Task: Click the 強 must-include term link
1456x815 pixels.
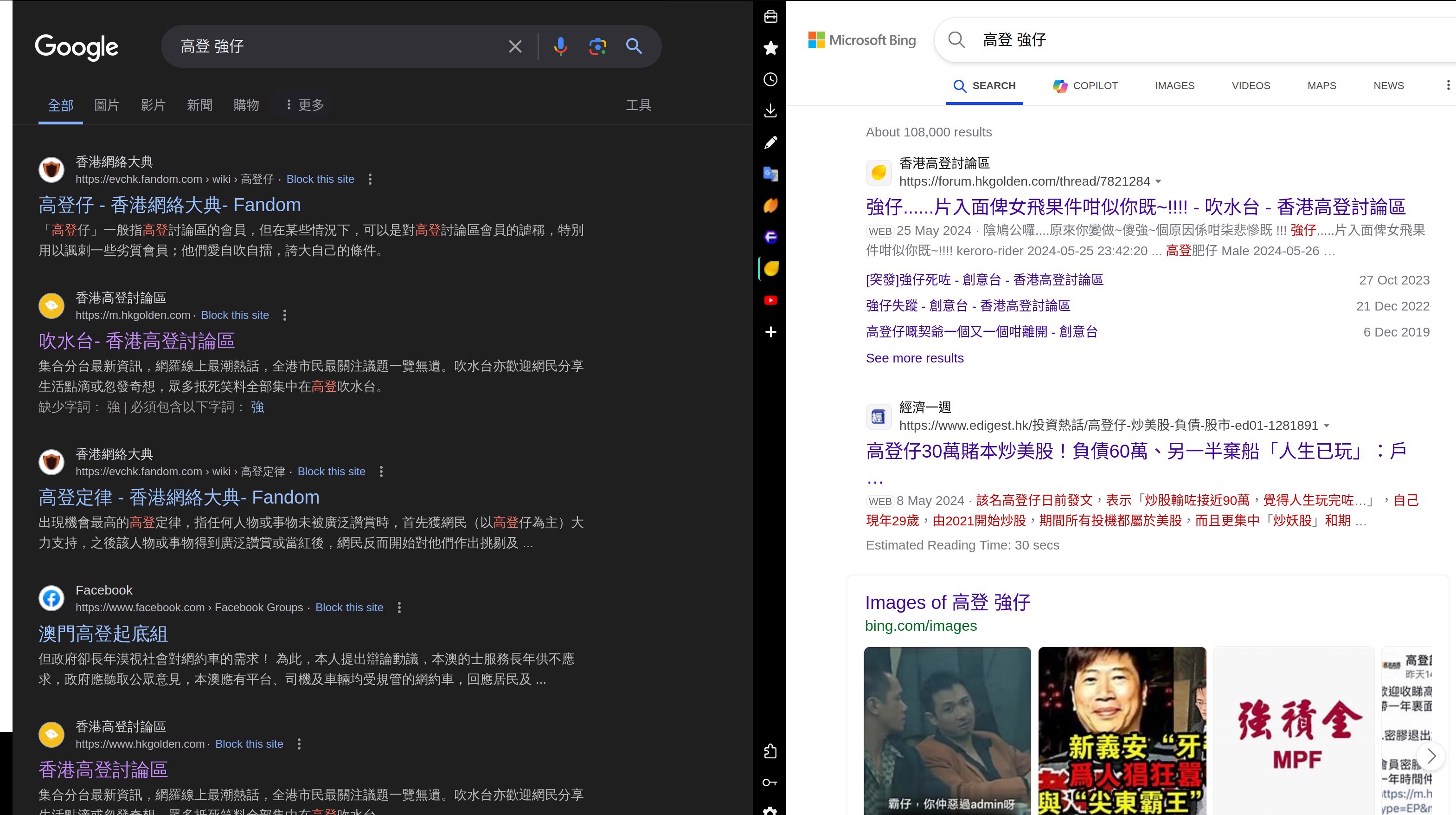Action: coord(257,407)
